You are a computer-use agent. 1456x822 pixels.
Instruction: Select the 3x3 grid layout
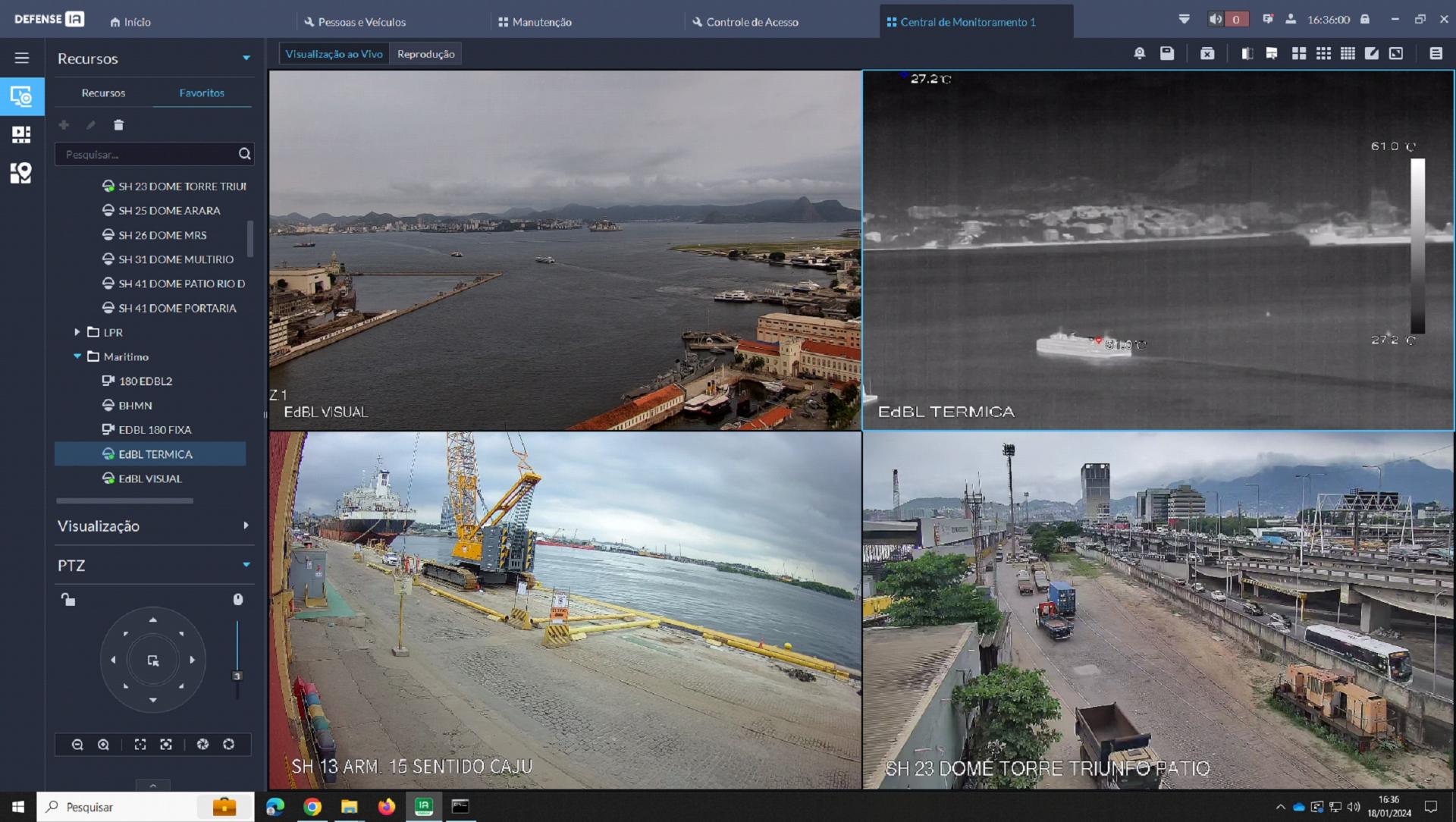click(1323, 53)
